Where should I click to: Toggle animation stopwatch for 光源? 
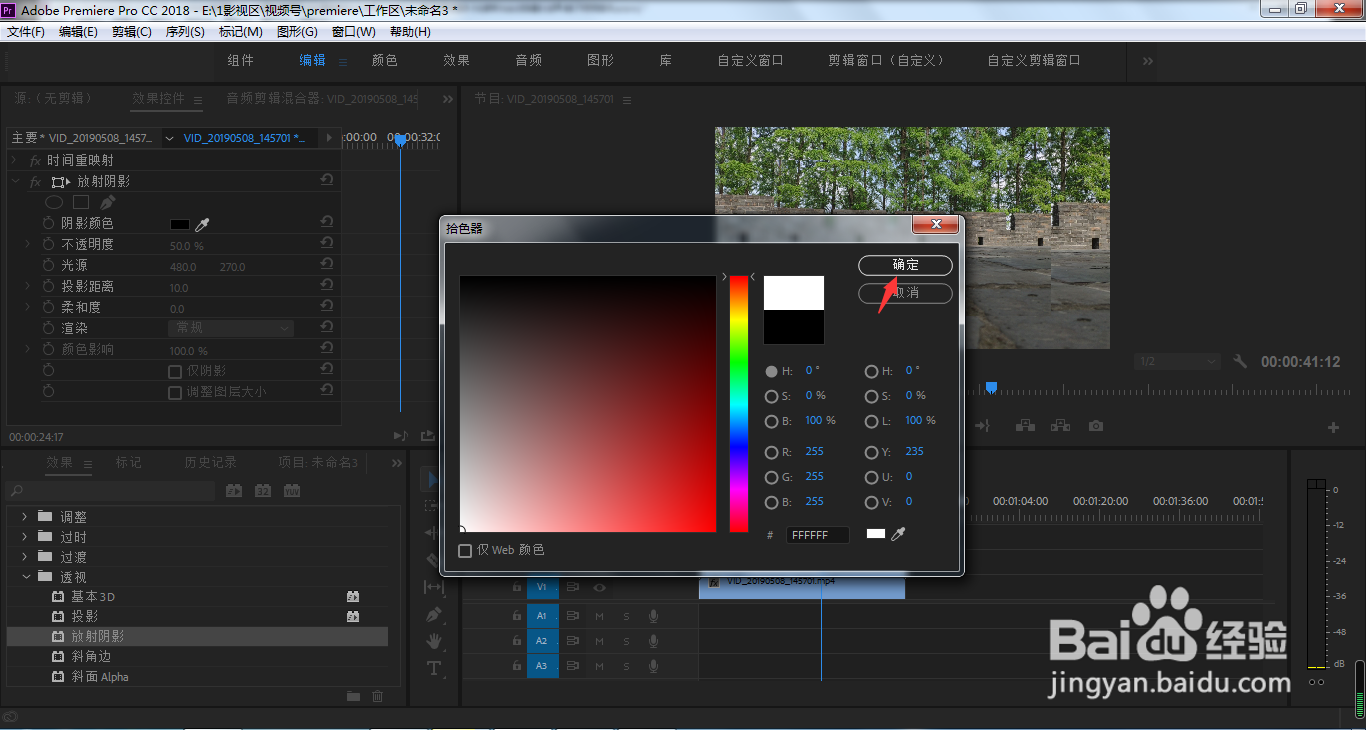point(48,266)
